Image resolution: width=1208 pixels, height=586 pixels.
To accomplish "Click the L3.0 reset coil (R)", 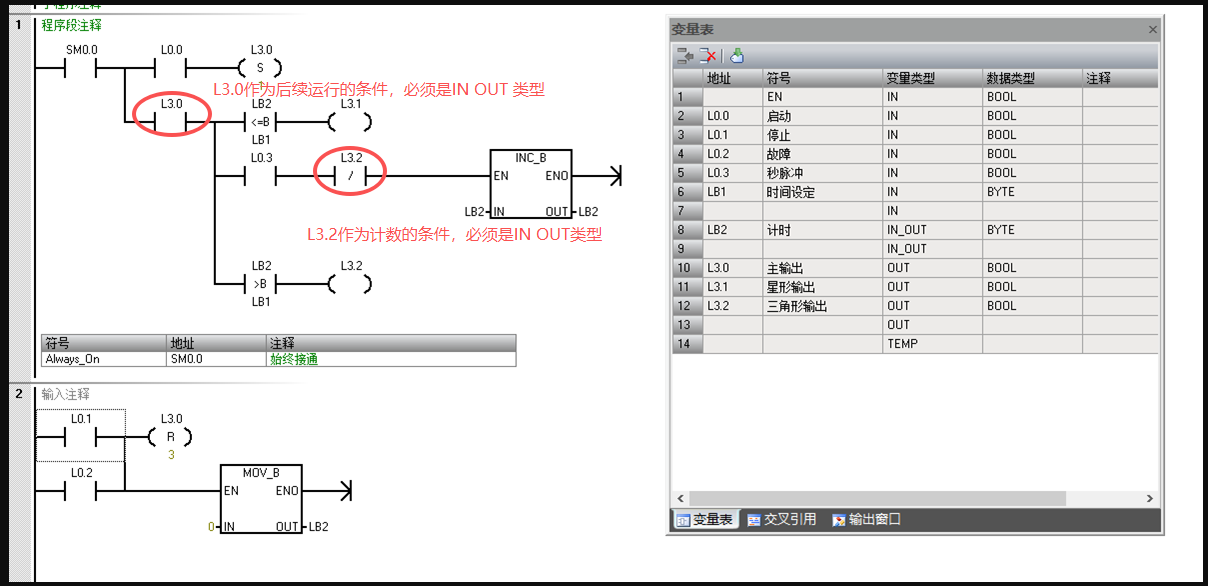I will pyautogui.click(x=171, y=437).
